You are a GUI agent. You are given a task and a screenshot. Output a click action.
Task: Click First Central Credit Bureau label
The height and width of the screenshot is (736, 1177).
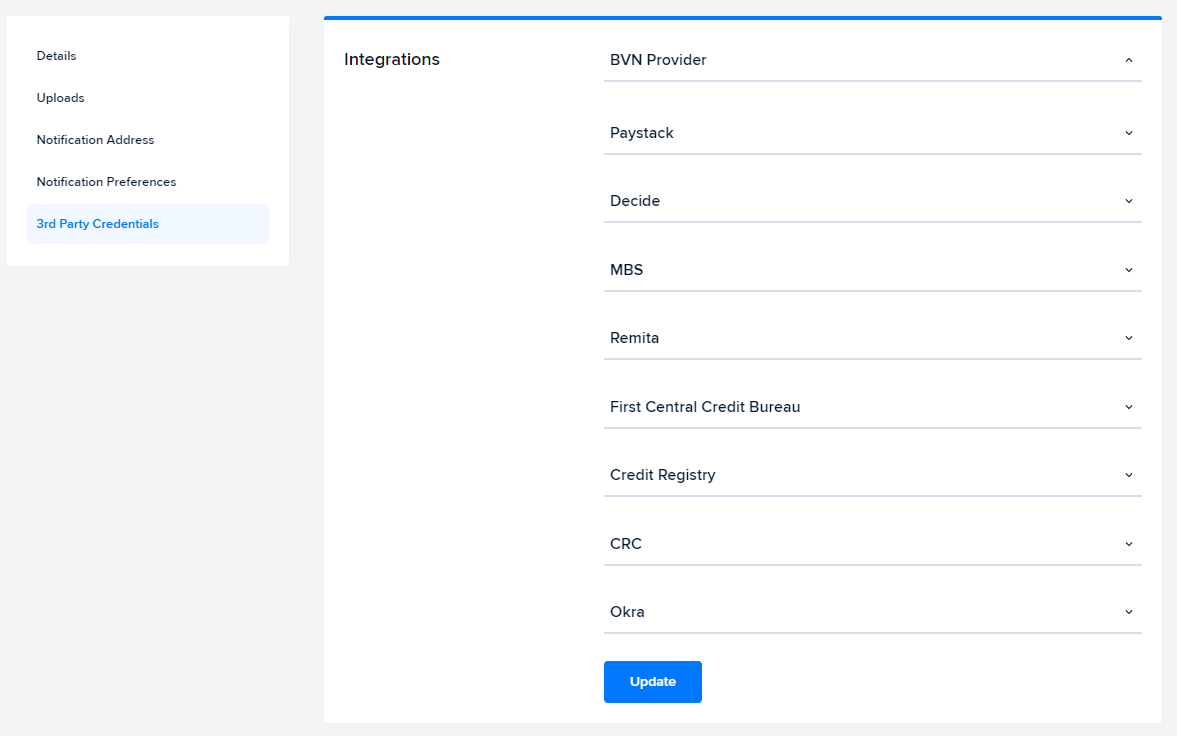pos(705,407)
